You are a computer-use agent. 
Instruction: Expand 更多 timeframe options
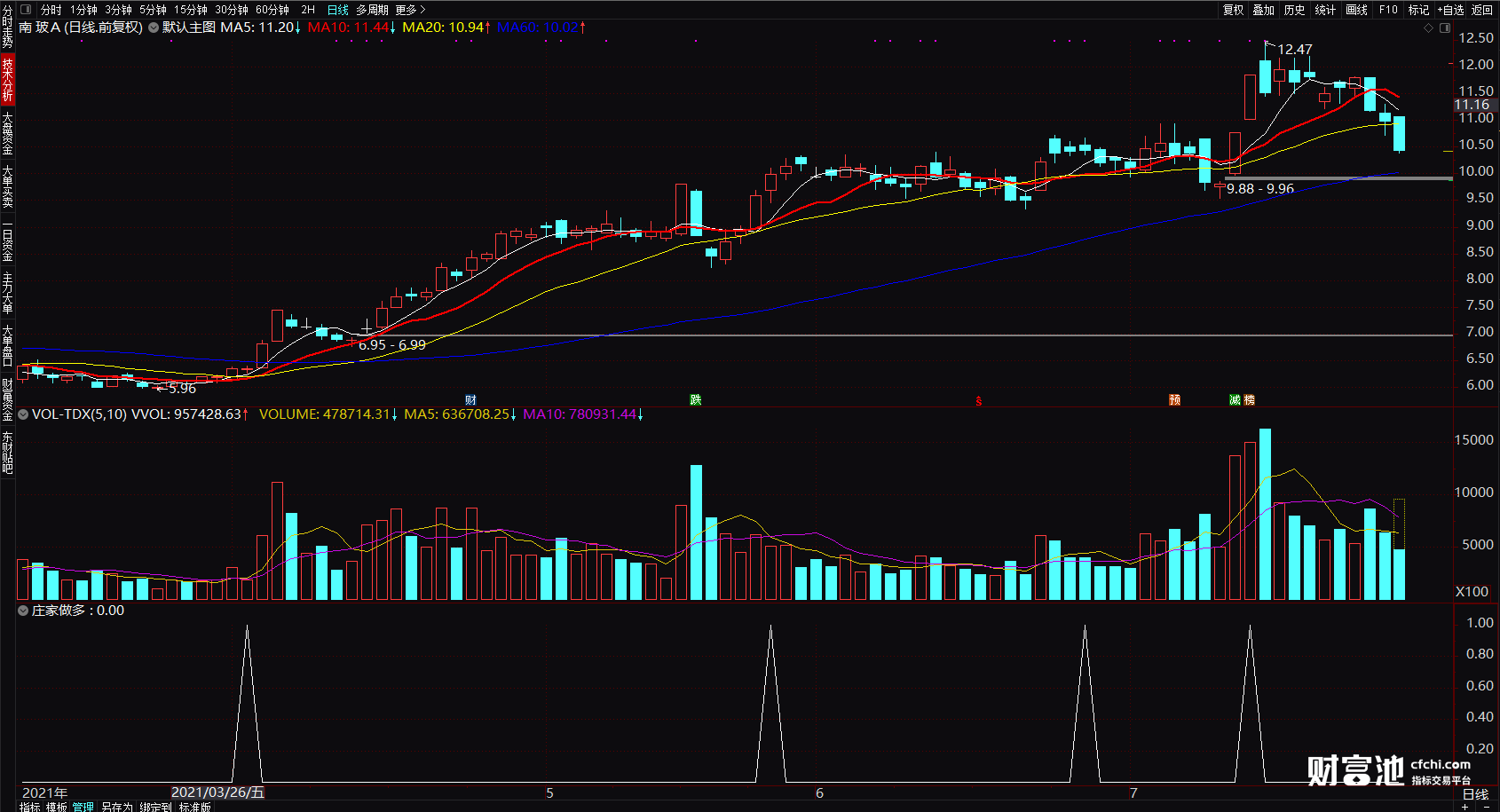click(x=411, y=10)
